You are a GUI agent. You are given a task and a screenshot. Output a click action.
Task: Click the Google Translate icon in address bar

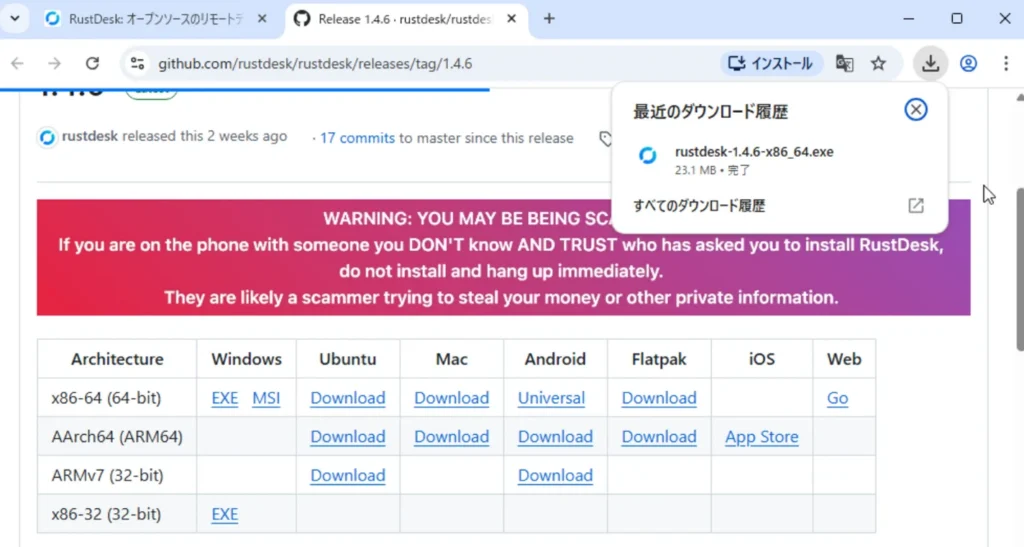coord(845,64)
